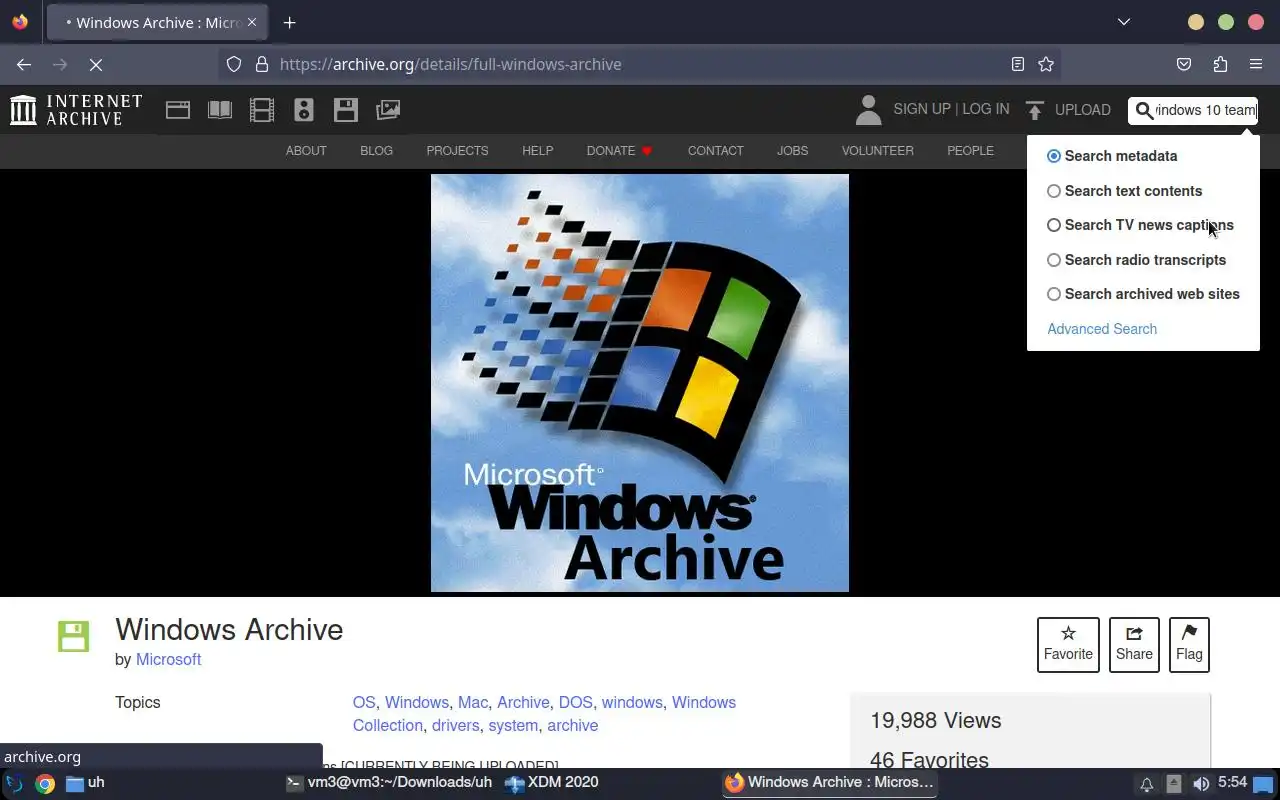Switch to the terminal vm3@vm3 taskbar window
Viewport: 1280px width, 800px height.
389,783
